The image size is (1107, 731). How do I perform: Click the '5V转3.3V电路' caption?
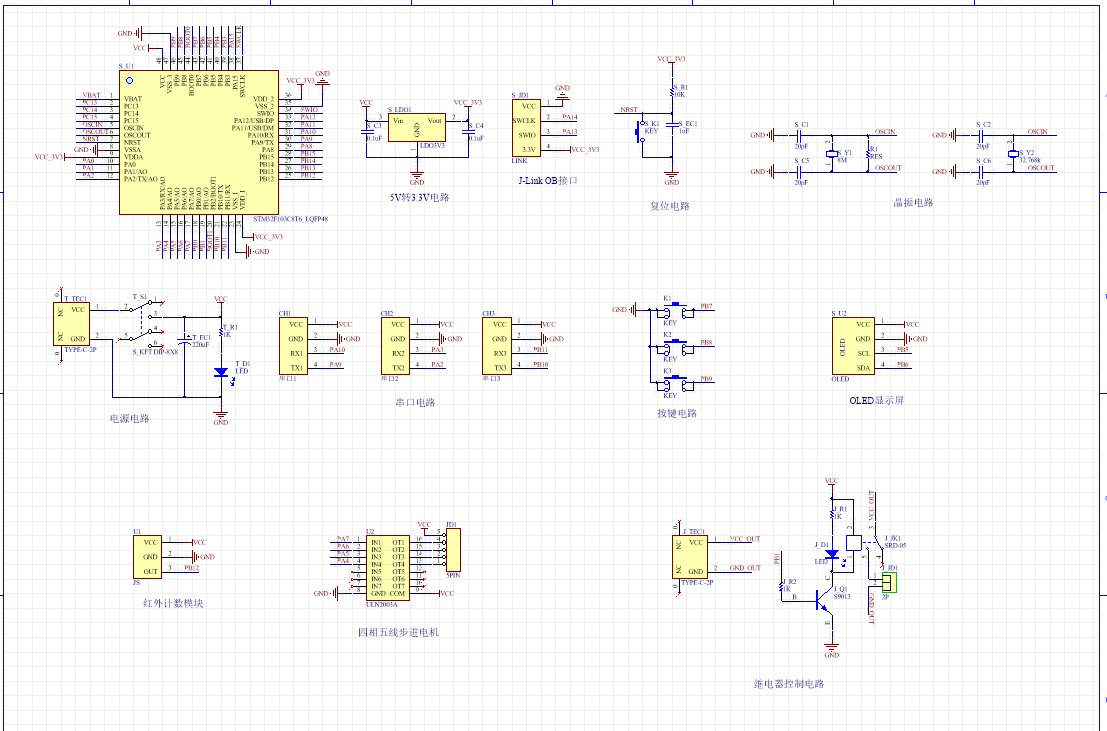coord(419,197)
